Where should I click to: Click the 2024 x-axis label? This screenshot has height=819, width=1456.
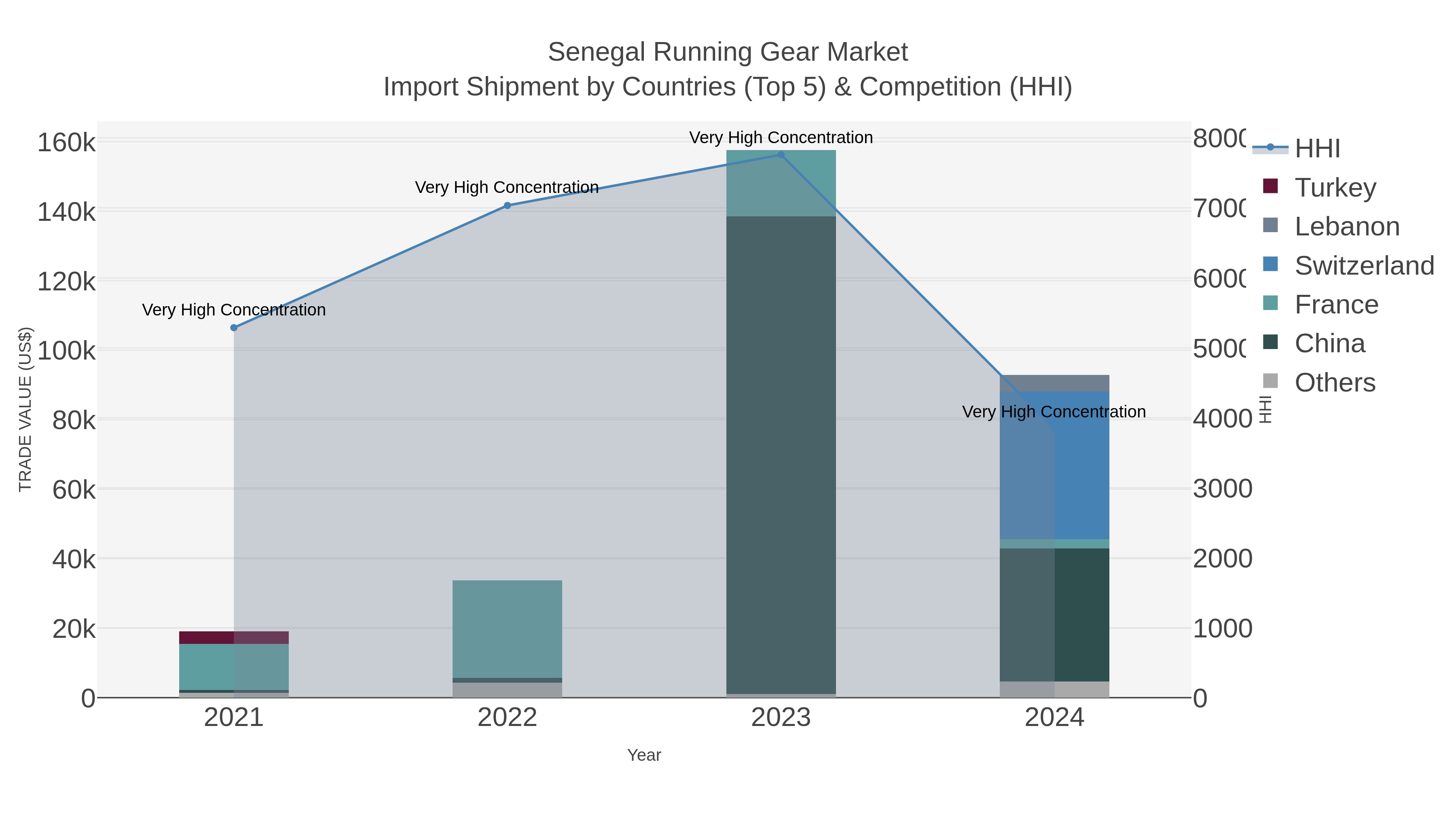pos(1054,718)
